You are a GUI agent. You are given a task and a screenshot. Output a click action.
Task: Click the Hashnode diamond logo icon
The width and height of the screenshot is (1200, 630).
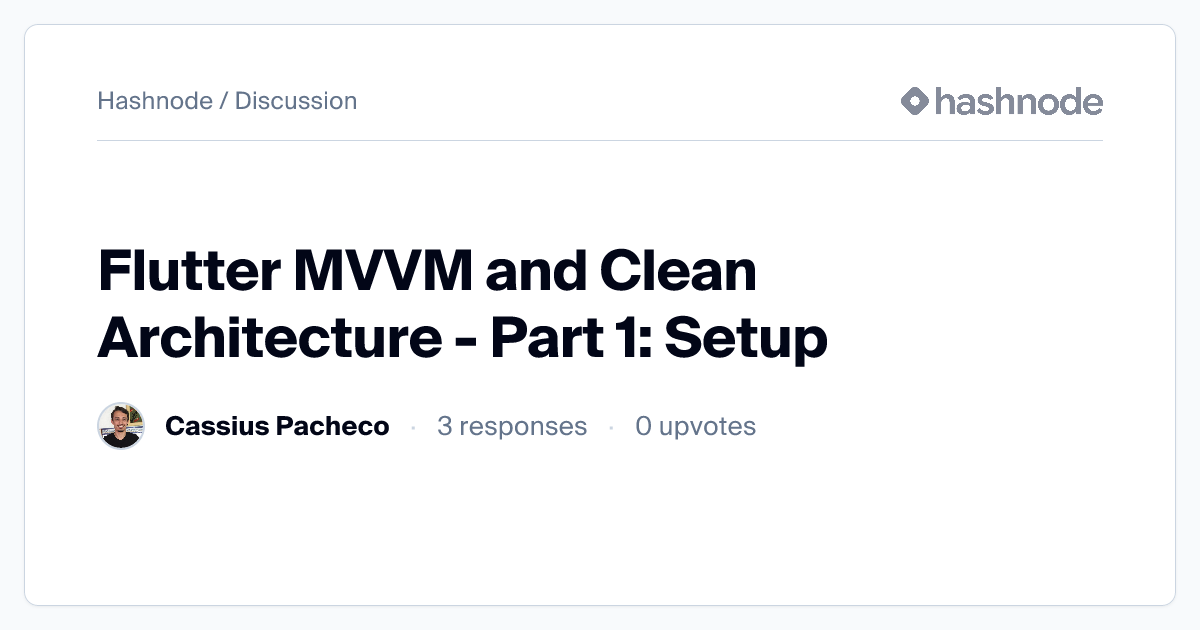pyautogui.click(x=915, y=101)
